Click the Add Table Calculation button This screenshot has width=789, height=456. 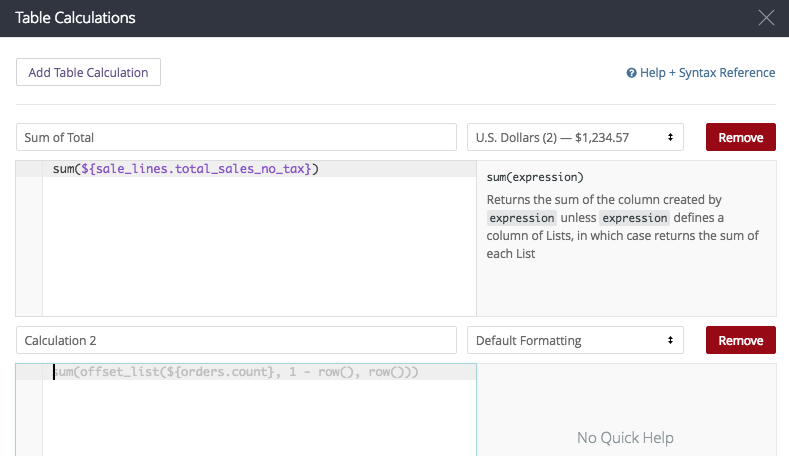point(89,72)
